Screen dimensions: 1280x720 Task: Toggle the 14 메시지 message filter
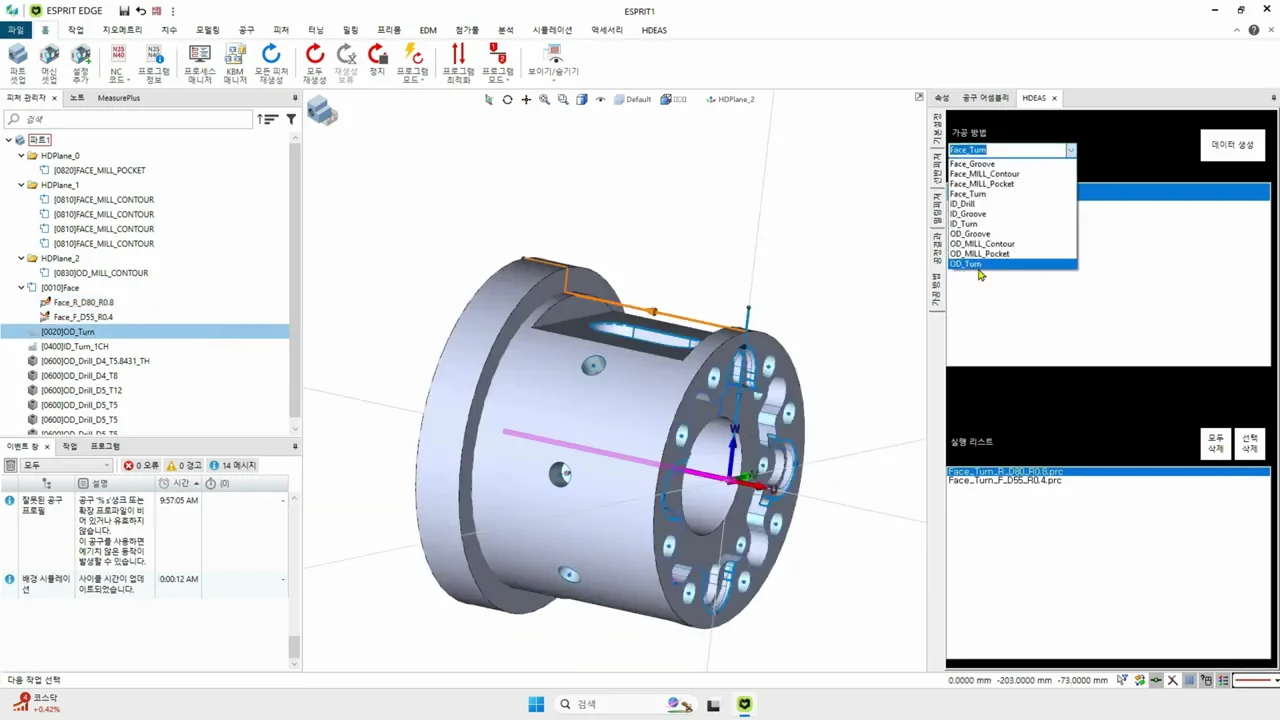[233, 466]
